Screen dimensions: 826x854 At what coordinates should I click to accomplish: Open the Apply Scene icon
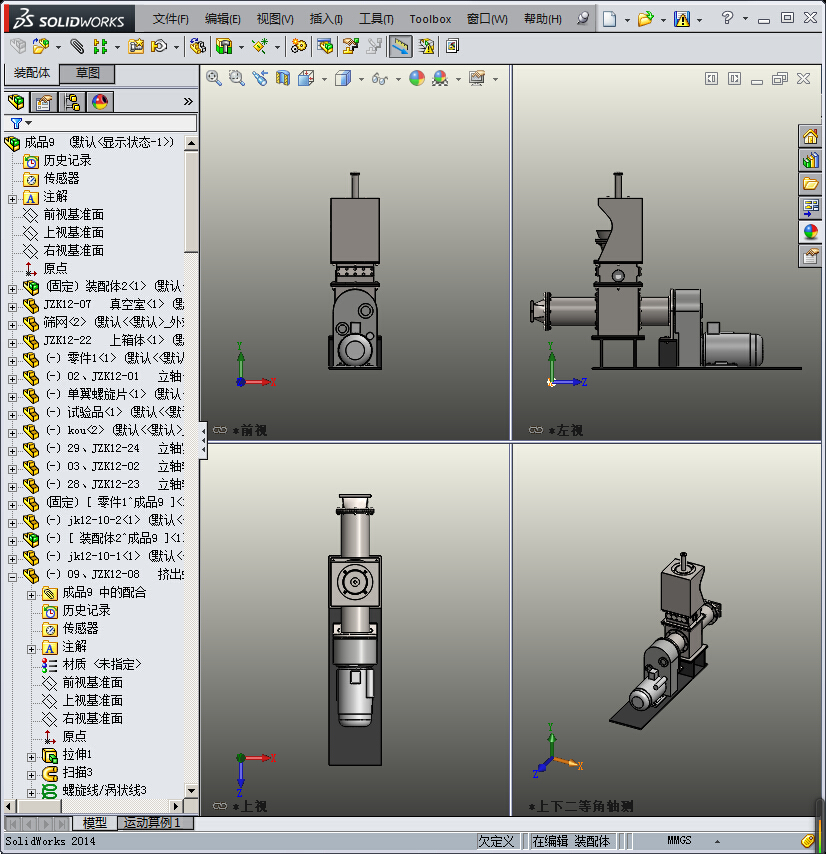click(x=440, y=78)
